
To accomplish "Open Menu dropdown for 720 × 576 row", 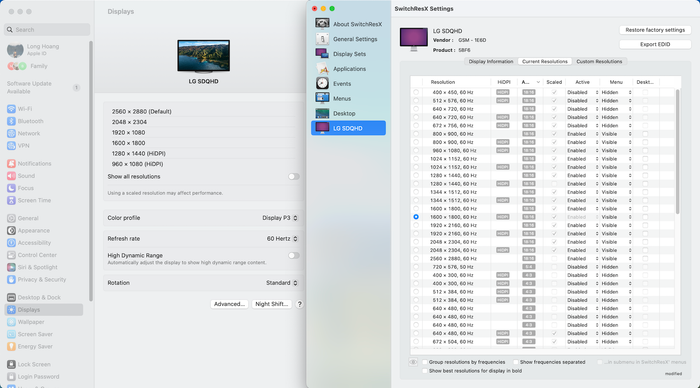I will click(616, 267).
